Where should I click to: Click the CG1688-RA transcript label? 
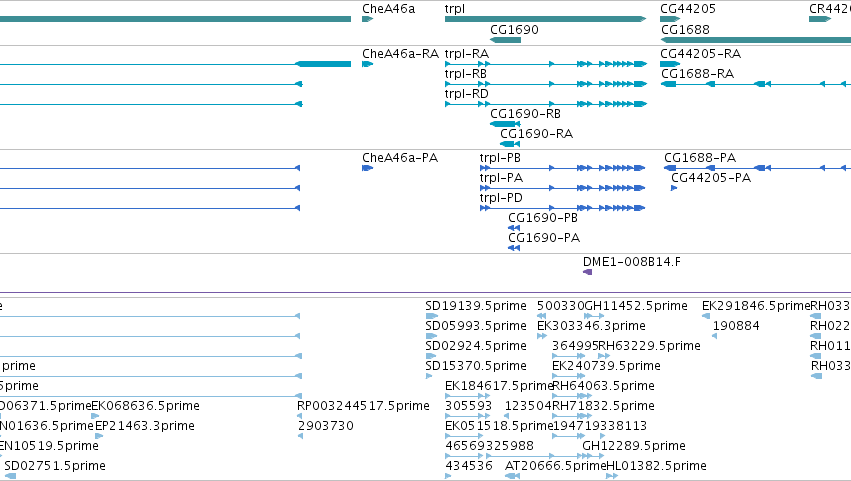tap(697, 74)
